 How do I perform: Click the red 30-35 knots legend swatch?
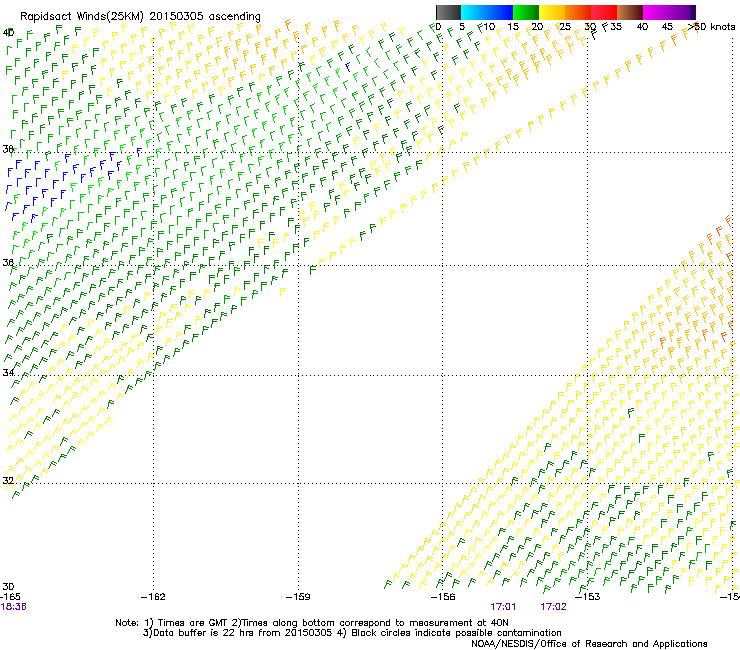click(604, 12)
